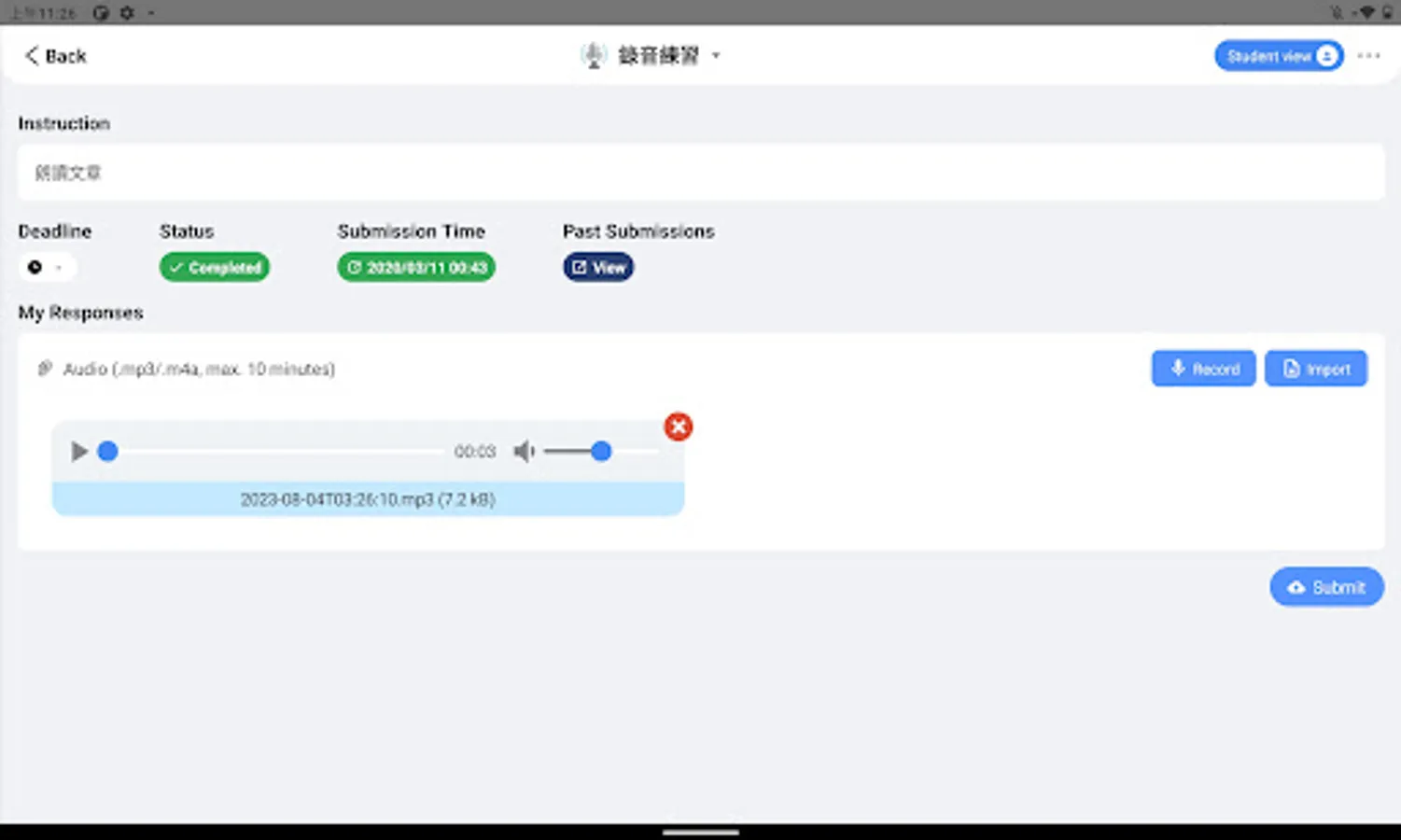Toggle mute with the speaker icon
The image size is (1401, 840).
[524, 451]
